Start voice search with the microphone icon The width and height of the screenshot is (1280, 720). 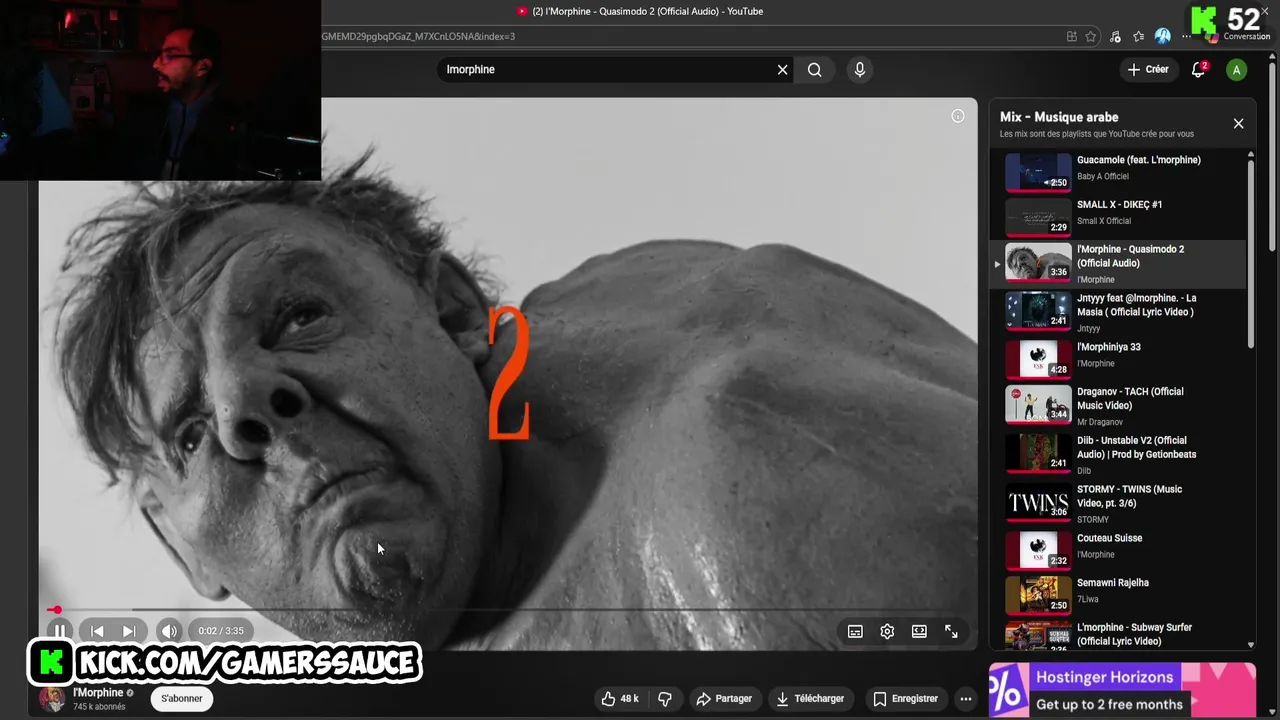[859, 69]
